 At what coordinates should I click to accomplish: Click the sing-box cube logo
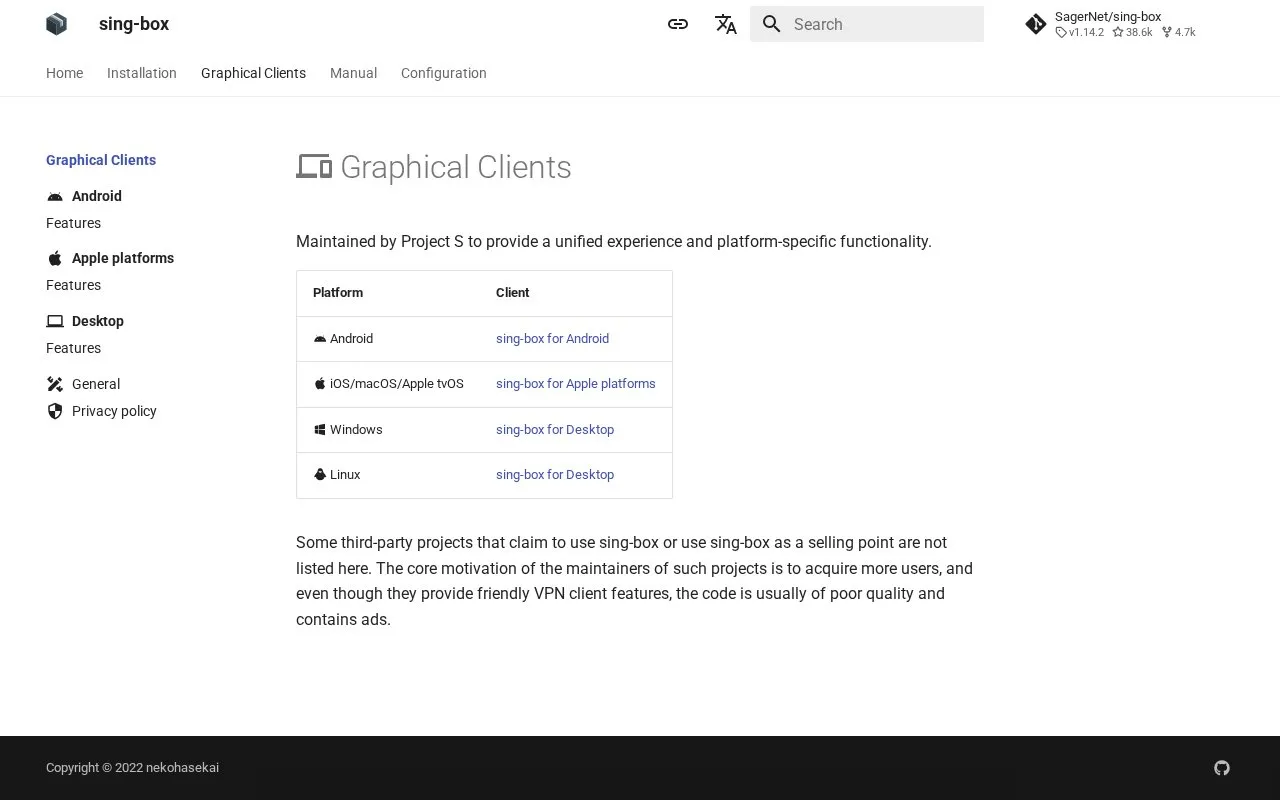(x=57, y=24)
